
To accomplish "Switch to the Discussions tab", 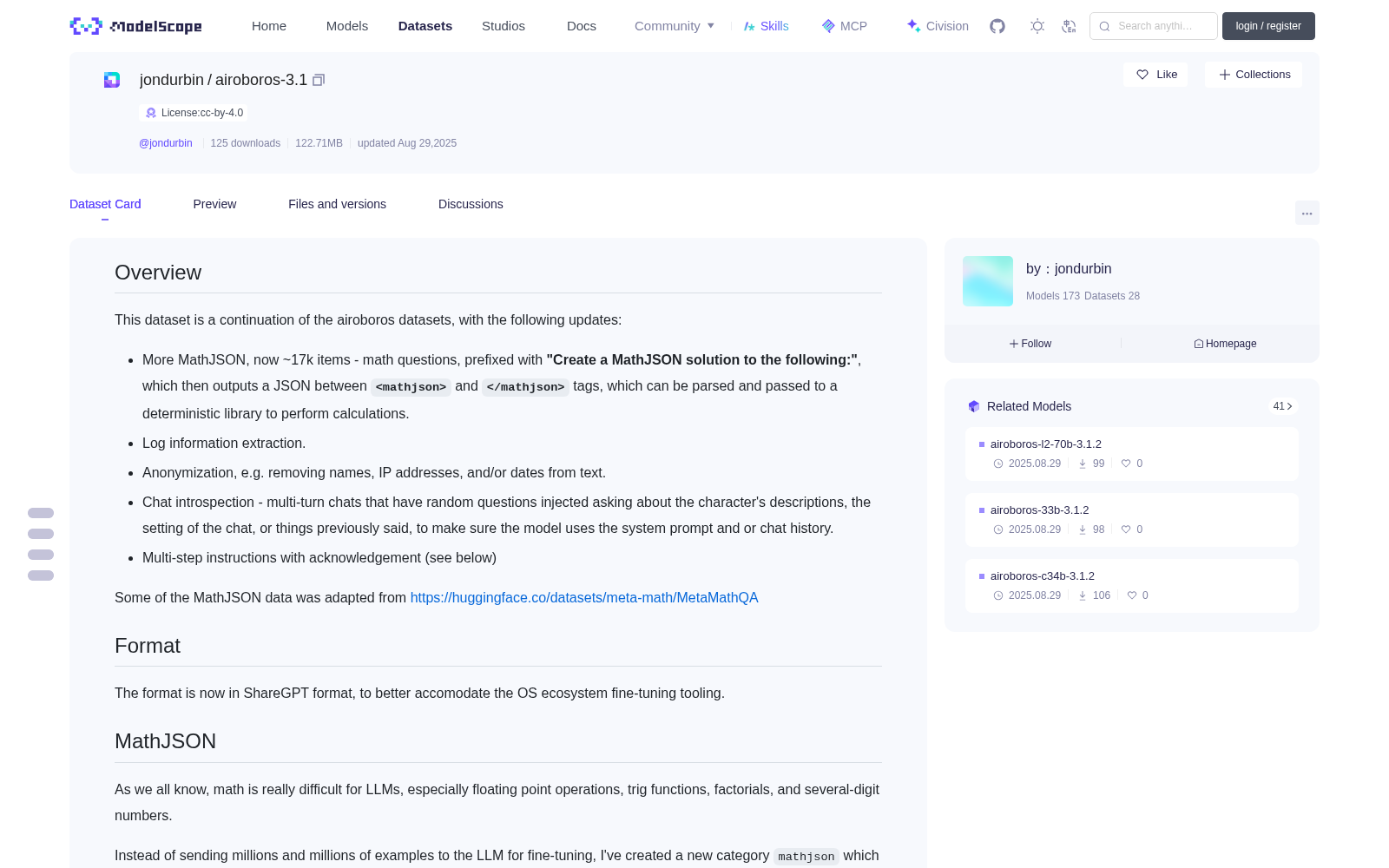I will [471, 204].
